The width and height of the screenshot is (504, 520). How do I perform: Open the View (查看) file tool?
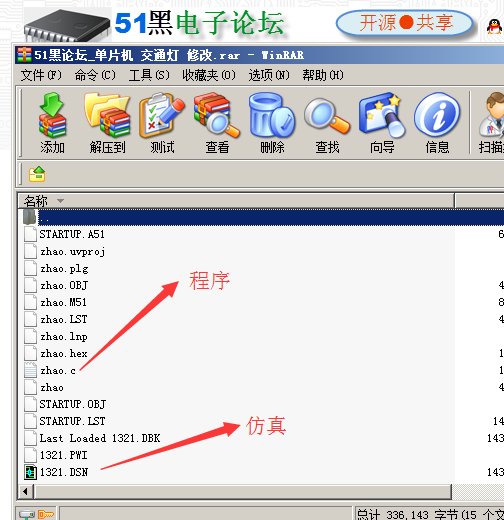(x=217, y=122)
